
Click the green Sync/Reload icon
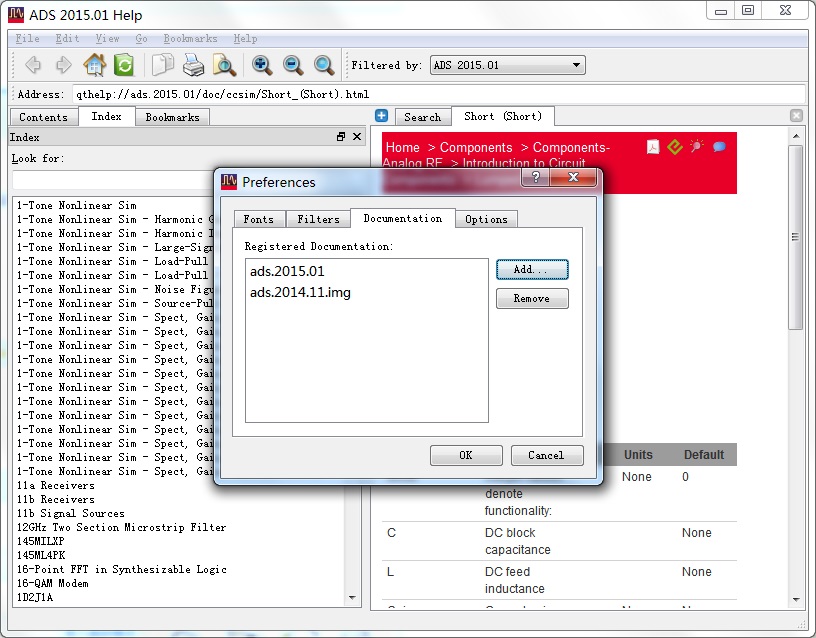point(124,65)
